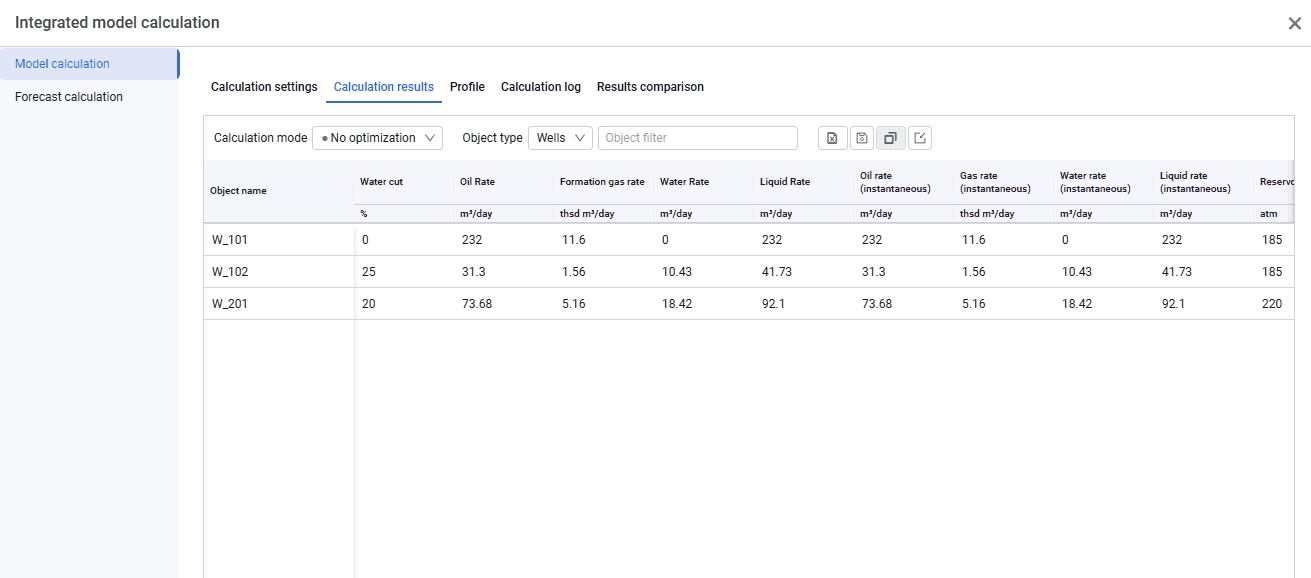Screen dimensions: 1311x578
Task: Click Water cut value 20 for W_201
Action: pos(369,304)
